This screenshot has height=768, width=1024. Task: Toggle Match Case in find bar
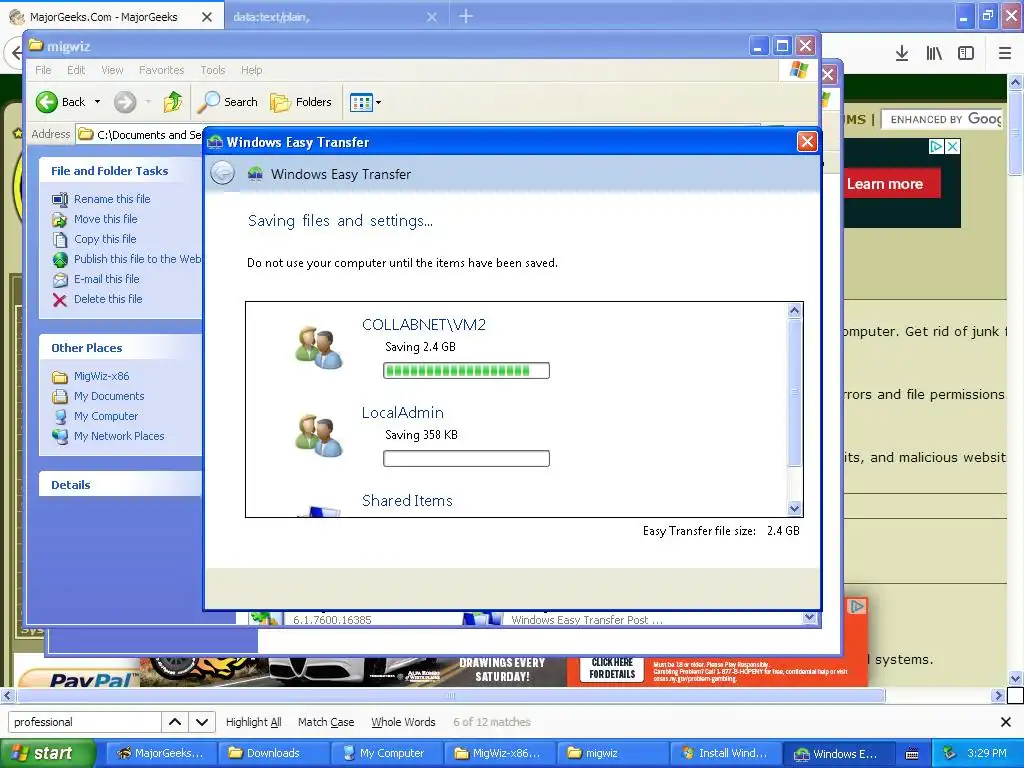coord(326,722)
